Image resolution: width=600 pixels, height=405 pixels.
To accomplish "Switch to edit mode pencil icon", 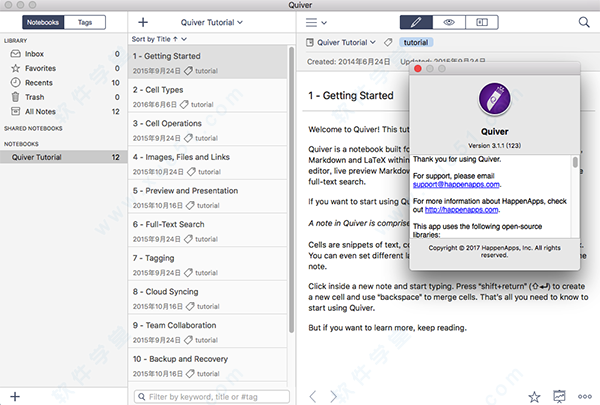I will (416, 23).
